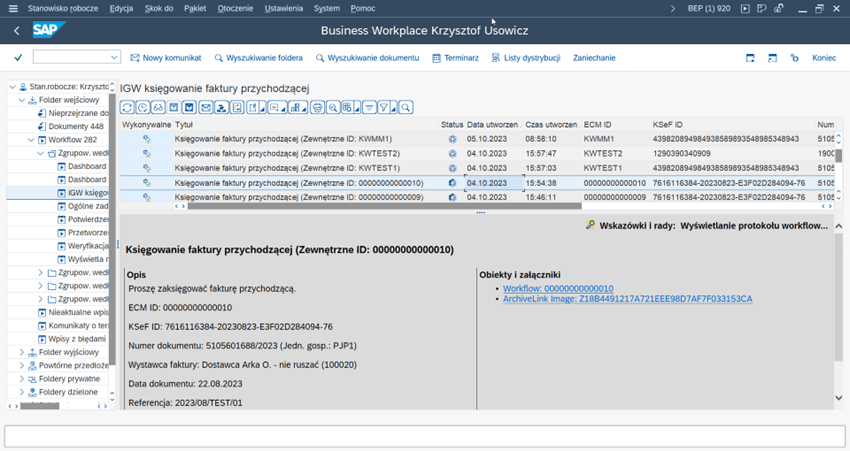Click the status icon in the KWTEST2 row
850x451 pixels.
452,153
